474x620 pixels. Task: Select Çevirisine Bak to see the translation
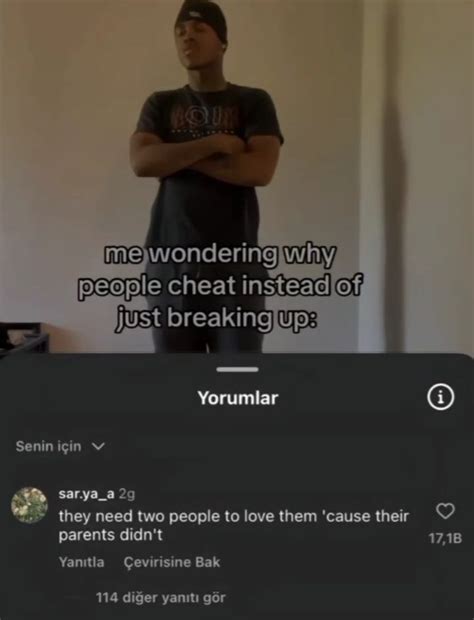pyautogui.click(x=172, y=562)
